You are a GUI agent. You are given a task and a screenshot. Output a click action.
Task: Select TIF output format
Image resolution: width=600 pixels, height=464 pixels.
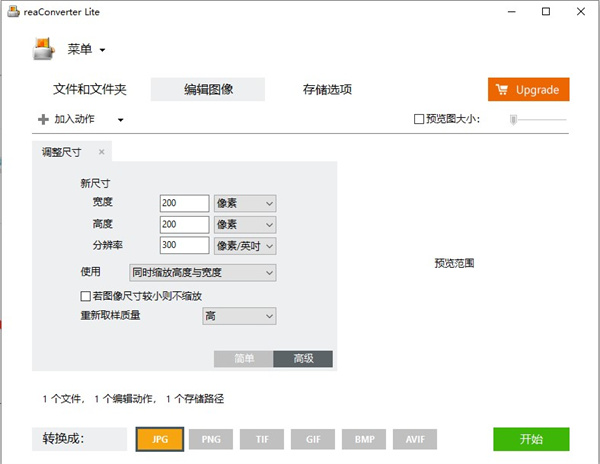pyautogui.click(x=262, y=438)
